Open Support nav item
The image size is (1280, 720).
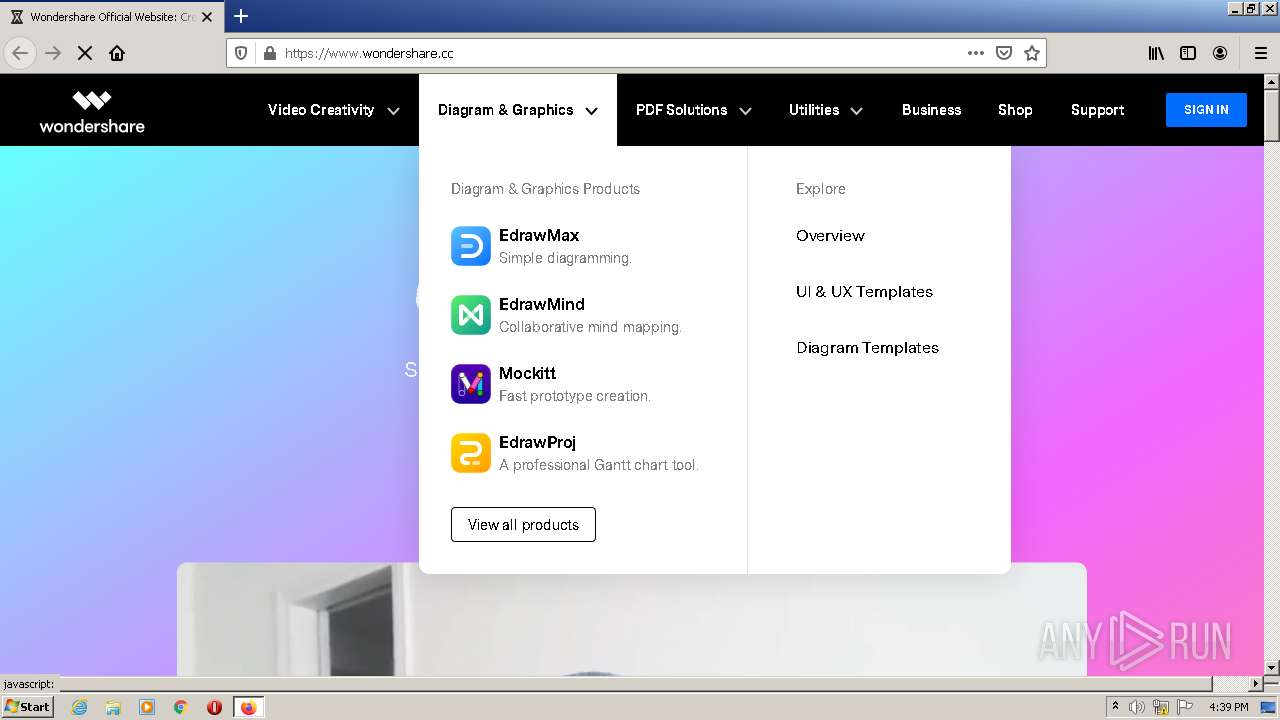point(1097,110)
